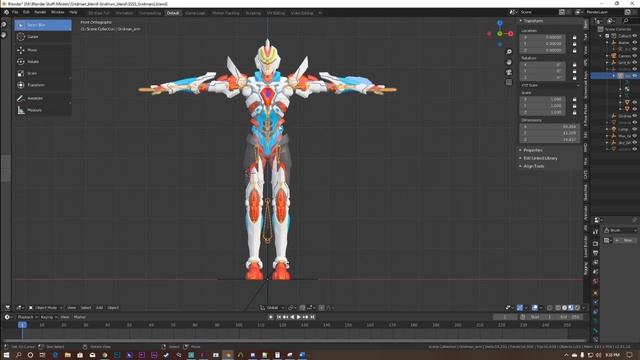Open the File menu
The width and height of the screenshot is (640, 360).
[x=15, y=13]
